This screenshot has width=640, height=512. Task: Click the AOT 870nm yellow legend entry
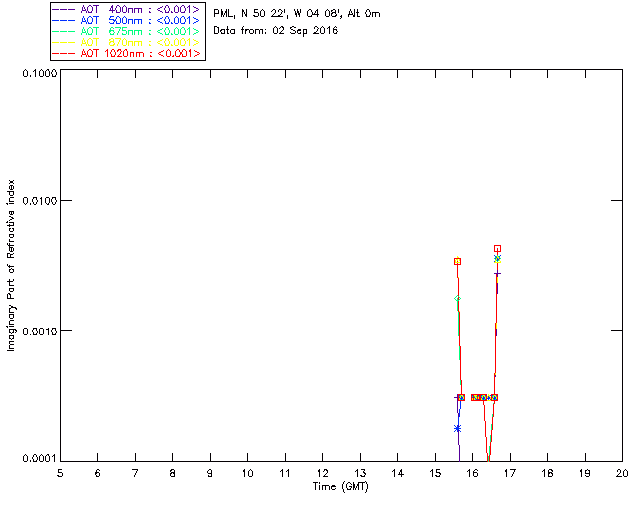(x=127, y=42)
